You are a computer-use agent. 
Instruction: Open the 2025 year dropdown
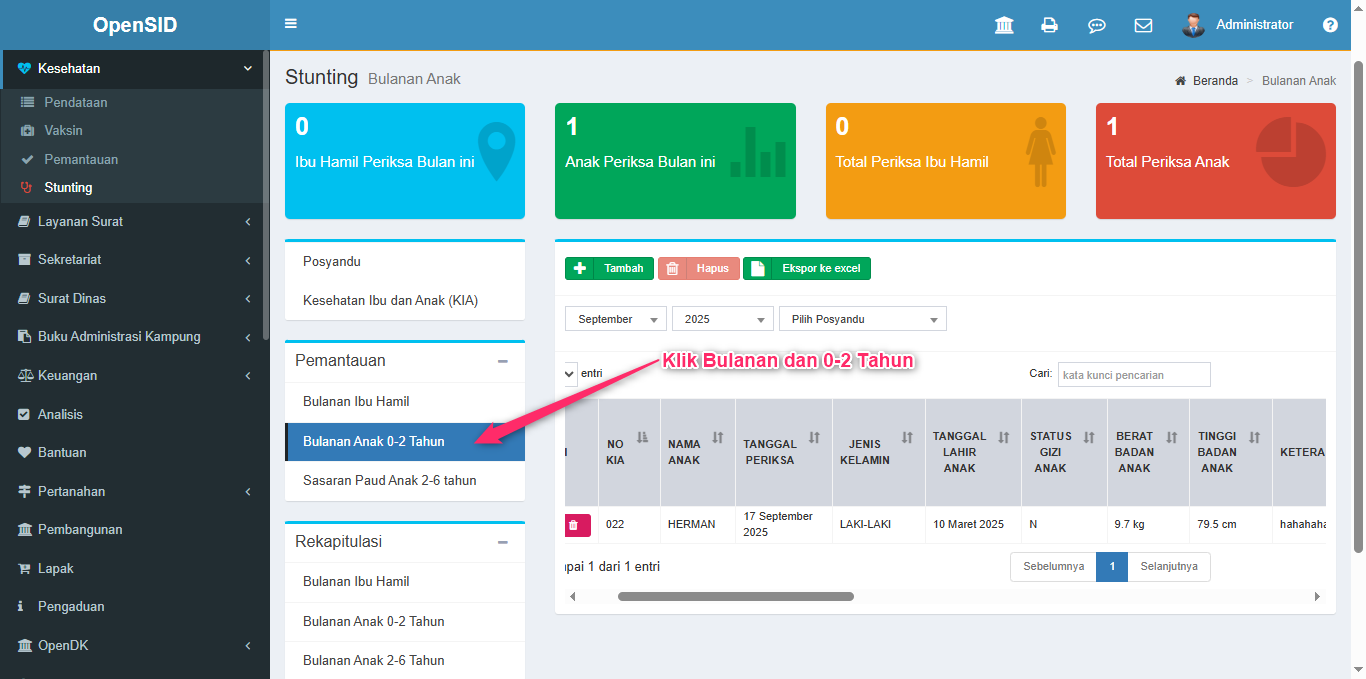[x=722, y=319]
